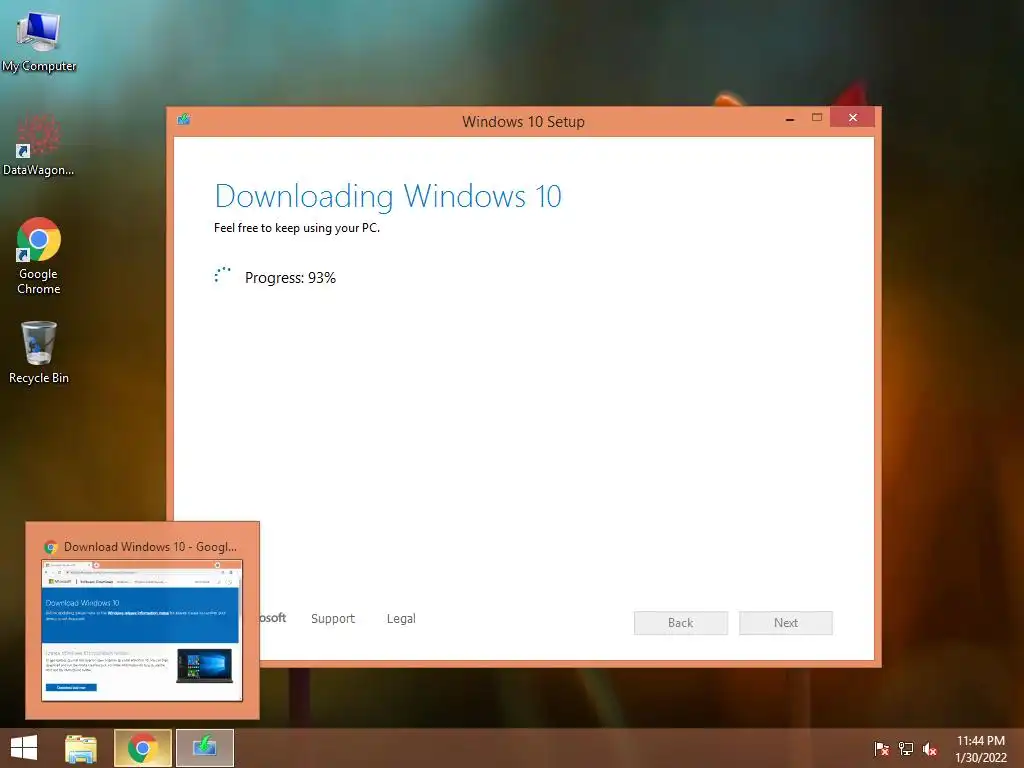Open File Explorer from the taskbar
The image size is (1024, 768).
tap(81, 748)
